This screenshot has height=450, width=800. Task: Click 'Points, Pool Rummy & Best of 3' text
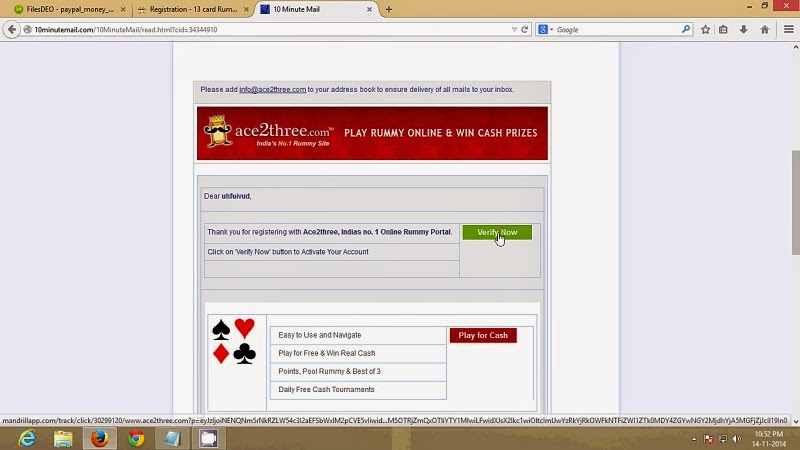329,371
